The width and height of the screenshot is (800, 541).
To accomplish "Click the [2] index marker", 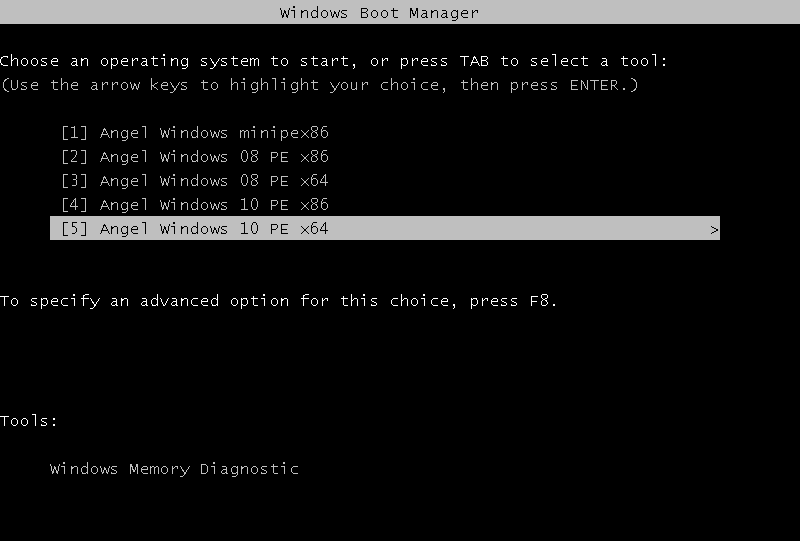I will 74,157.
